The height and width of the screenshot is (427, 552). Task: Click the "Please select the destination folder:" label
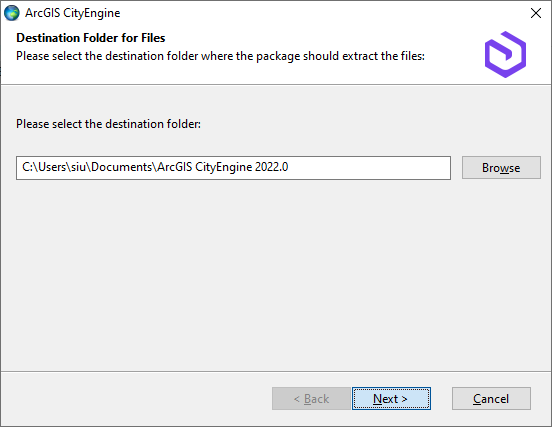108,124
